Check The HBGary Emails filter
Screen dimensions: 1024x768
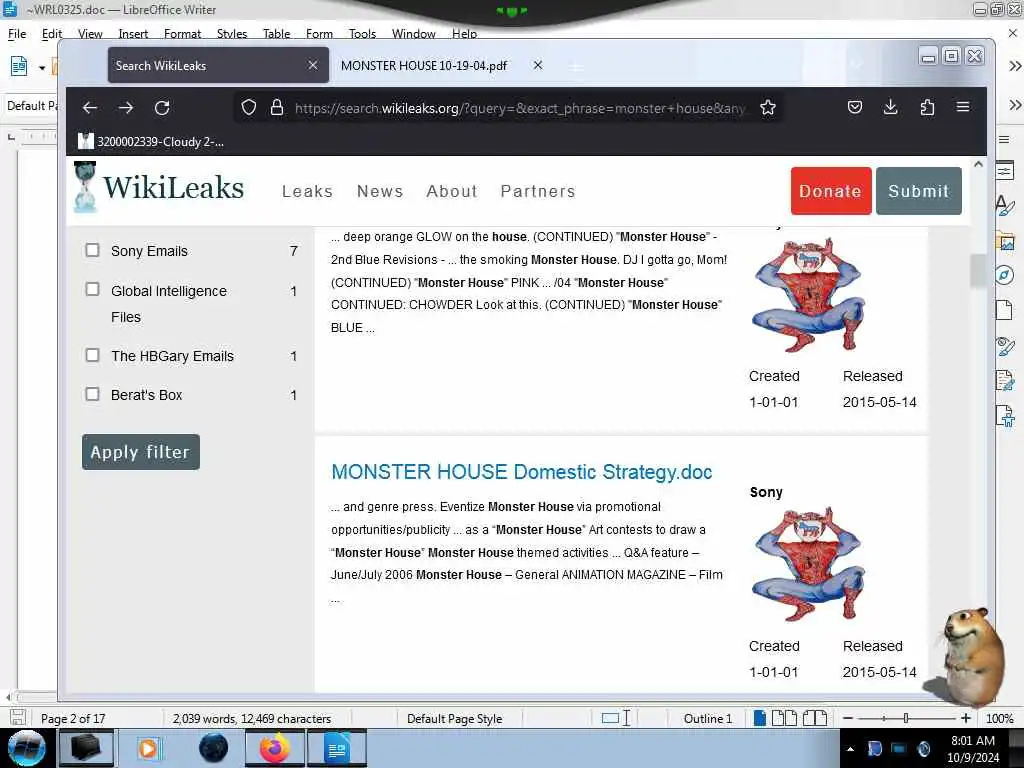93,355
